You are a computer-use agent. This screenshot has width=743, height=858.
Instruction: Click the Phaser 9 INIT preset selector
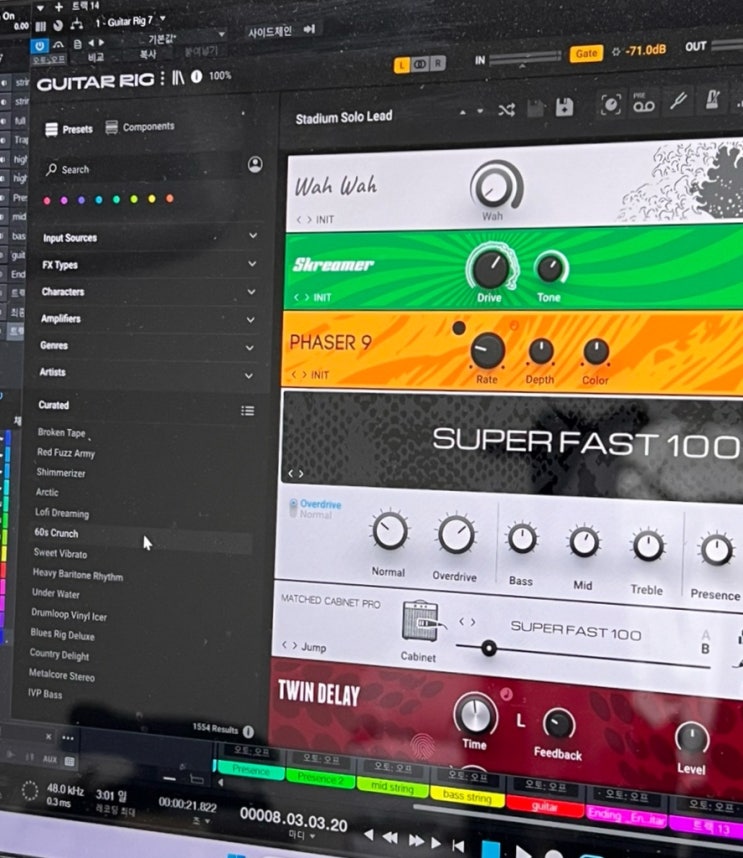click(310, 375)
